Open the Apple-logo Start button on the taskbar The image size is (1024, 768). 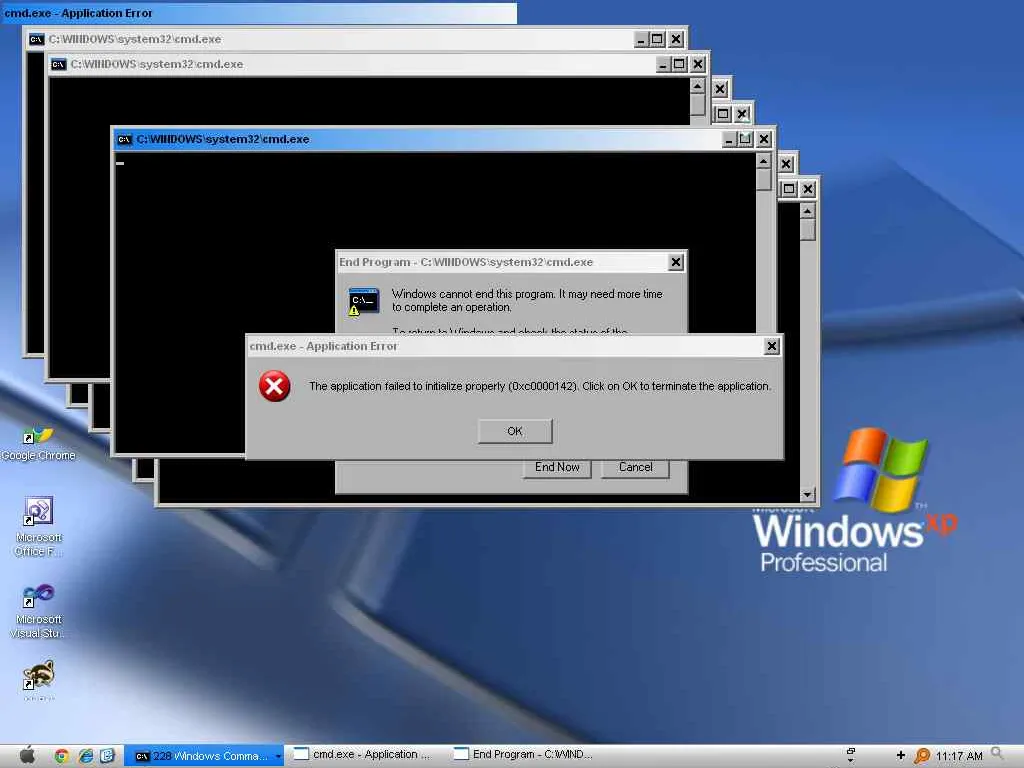pyautogui.click(x=27, y=756)
